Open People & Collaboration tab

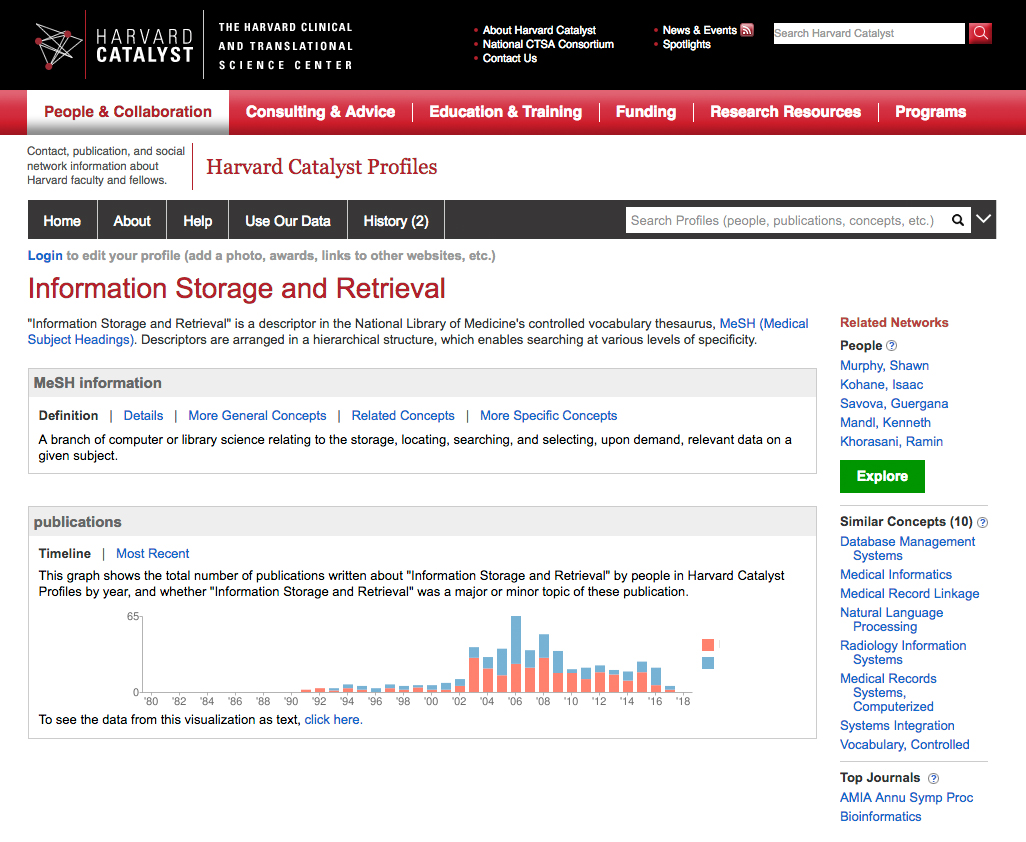point(128,112)
